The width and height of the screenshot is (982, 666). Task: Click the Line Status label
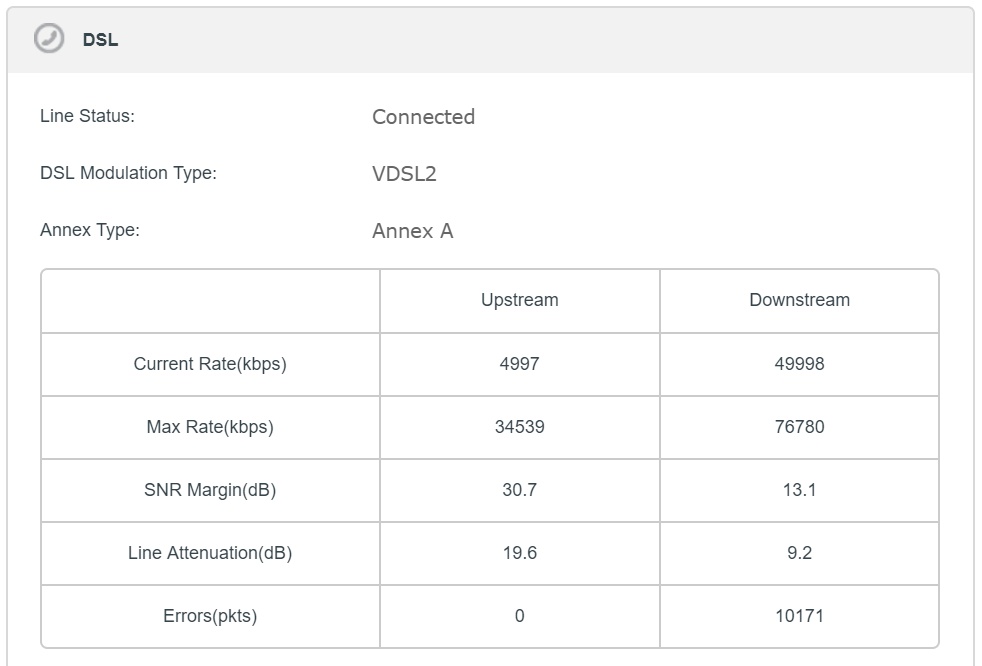(87, 116)
